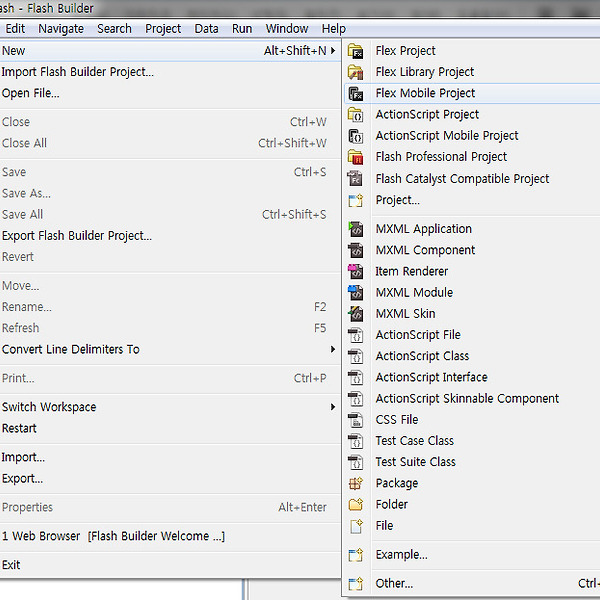Click the CSS File icon
Viewport: 600px width, 600px height.
click(355, 420)
